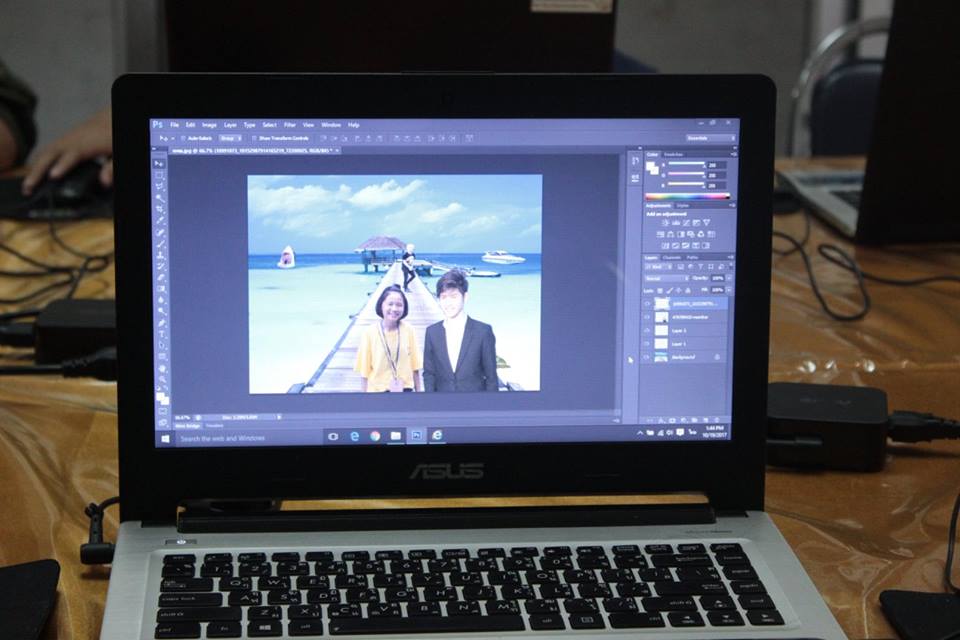Viewport: 960px width, 640px height.
Task: Open the Filter menu
Action: [x=289, y=125]
